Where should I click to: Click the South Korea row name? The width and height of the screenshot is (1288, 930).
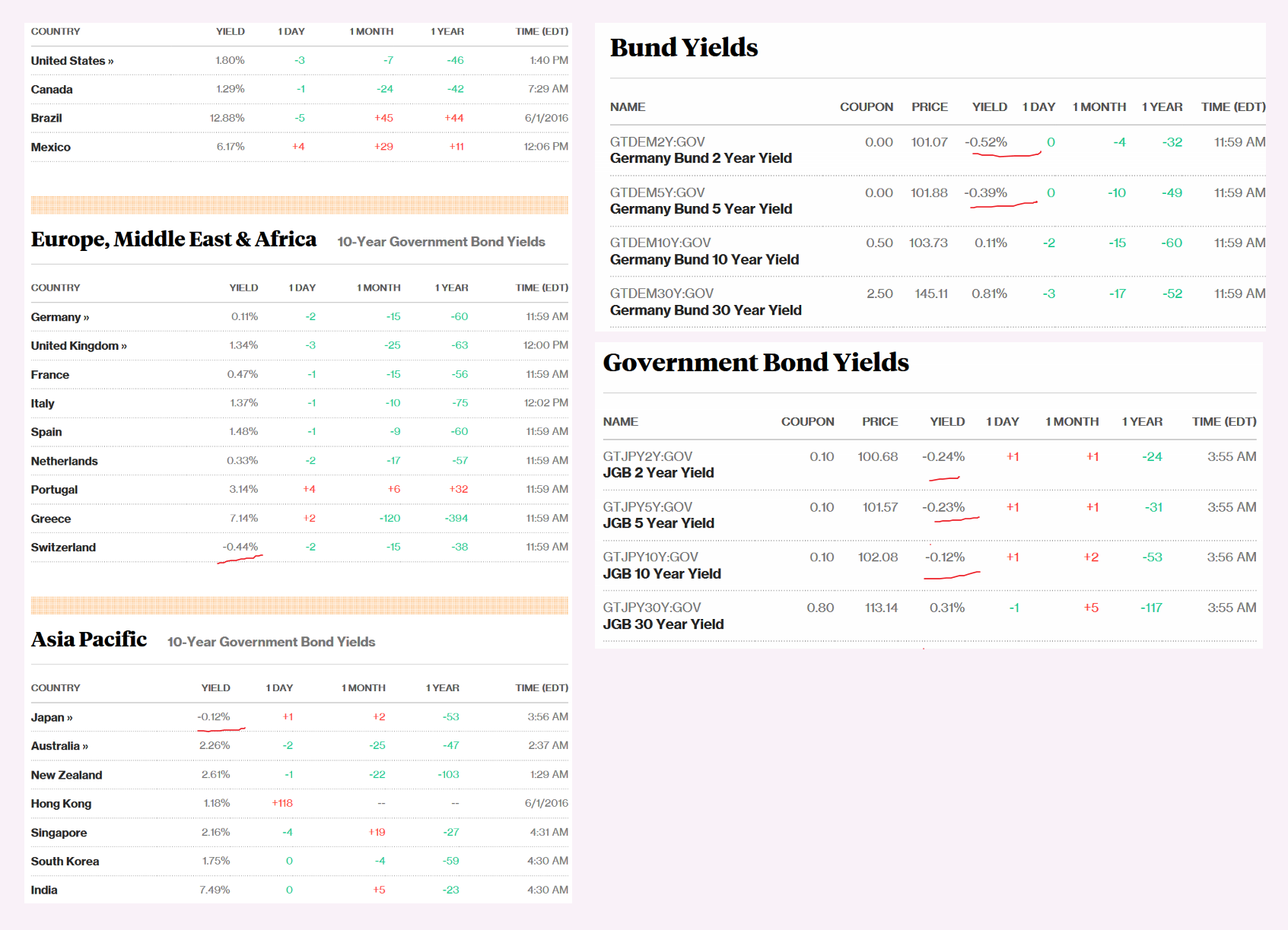[65, 862]
